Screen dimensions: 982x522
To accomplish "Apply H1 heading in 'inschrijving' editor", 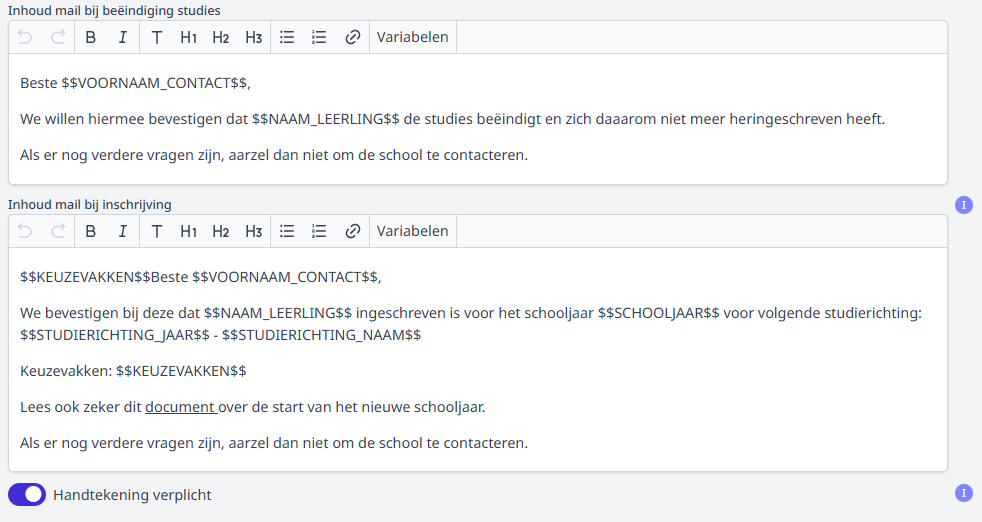I will 189,231.
